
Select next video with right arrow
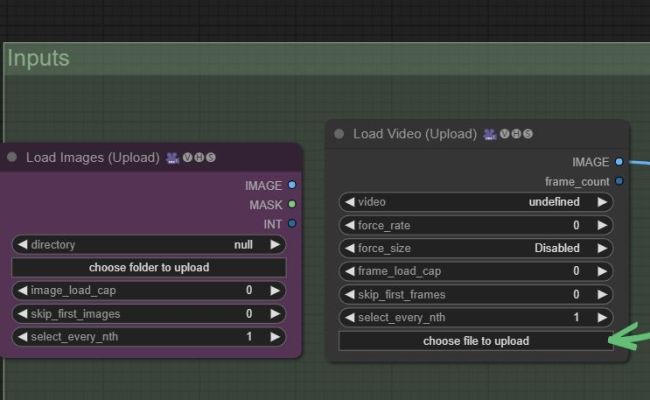[x=602, y=202]
